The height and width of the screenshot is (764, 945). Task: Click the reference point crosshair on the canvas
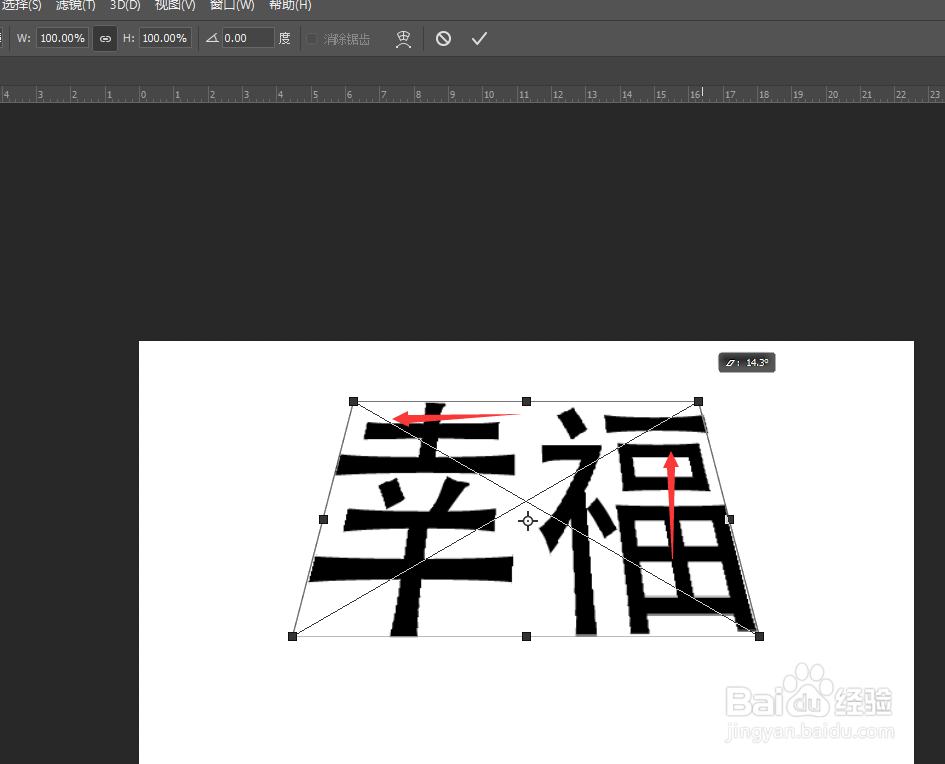(528, 521)
